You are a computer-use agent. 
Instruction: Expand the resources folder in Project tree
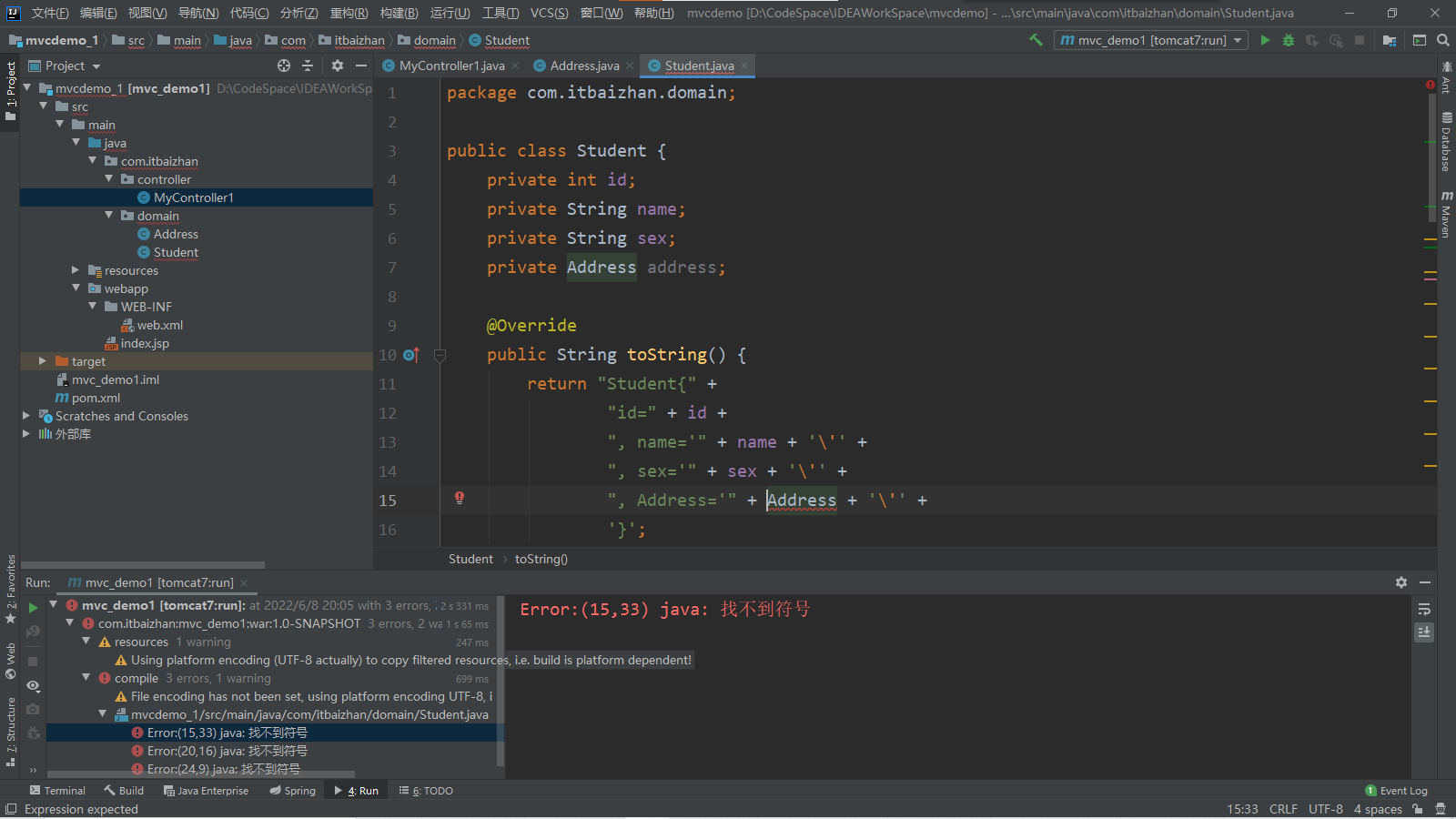76,270
